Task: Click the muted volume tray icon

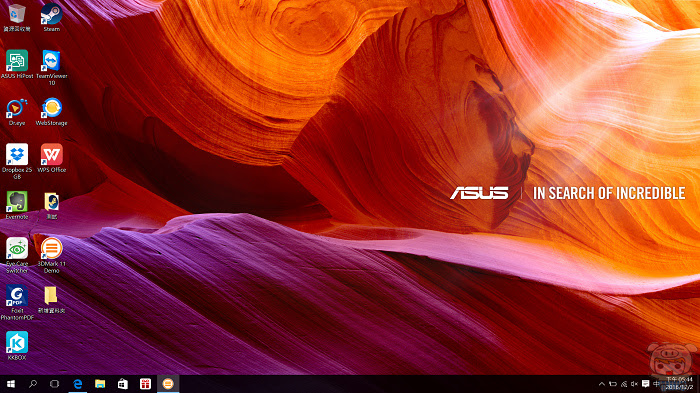Action: coord(634,384)
